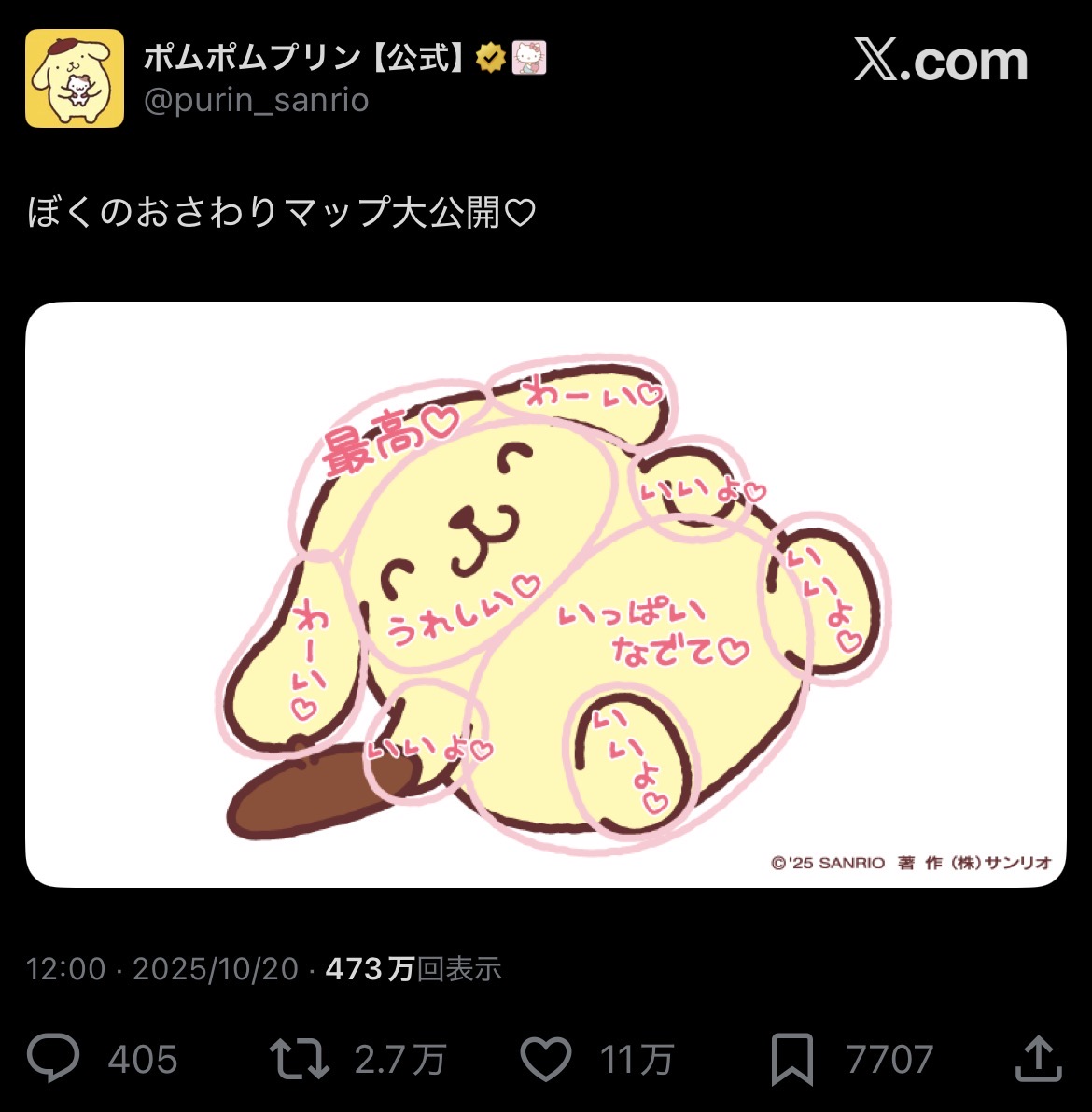Show the 7707 bookmarks count
This screenshot has width=1092, height=1112.
(x=889, y=1060)
